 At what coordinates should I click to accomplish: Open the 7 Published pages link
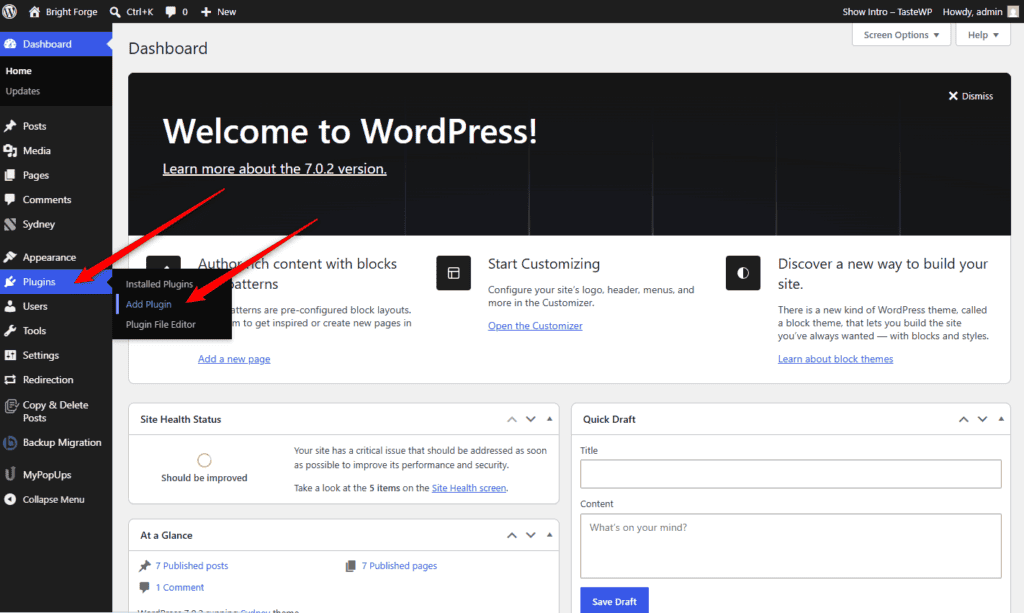pyautogui.click(x=399, y=566)
